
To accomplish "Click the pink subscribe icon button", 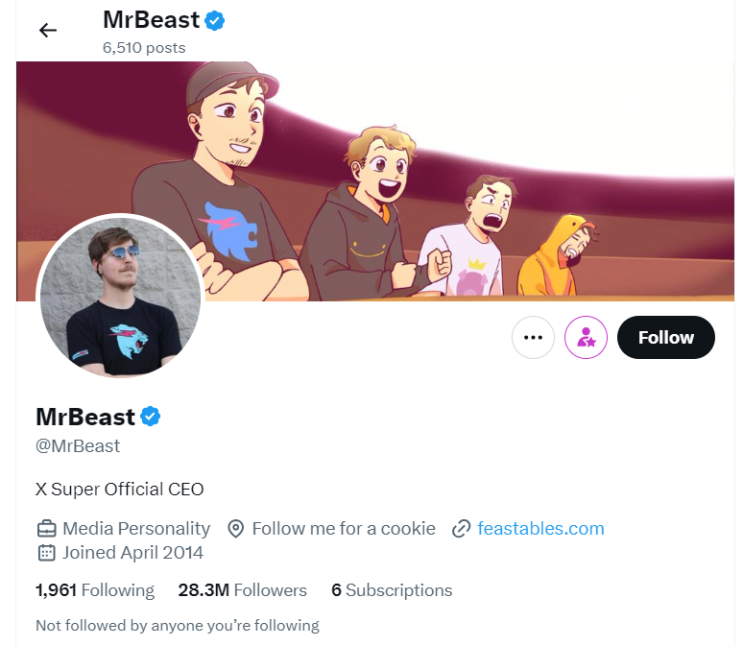I will pos(586,338).
